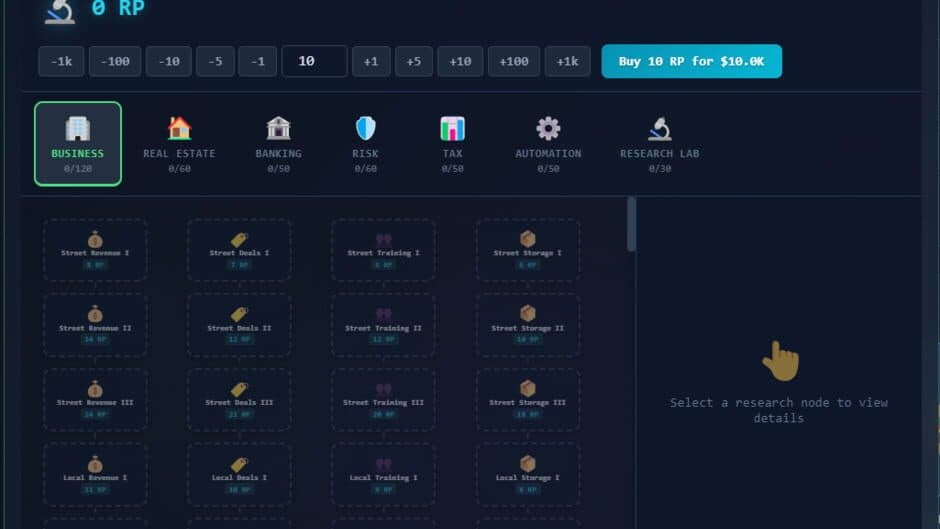
Task: Click the +5 amount button
Action: [x=414, y=61]
